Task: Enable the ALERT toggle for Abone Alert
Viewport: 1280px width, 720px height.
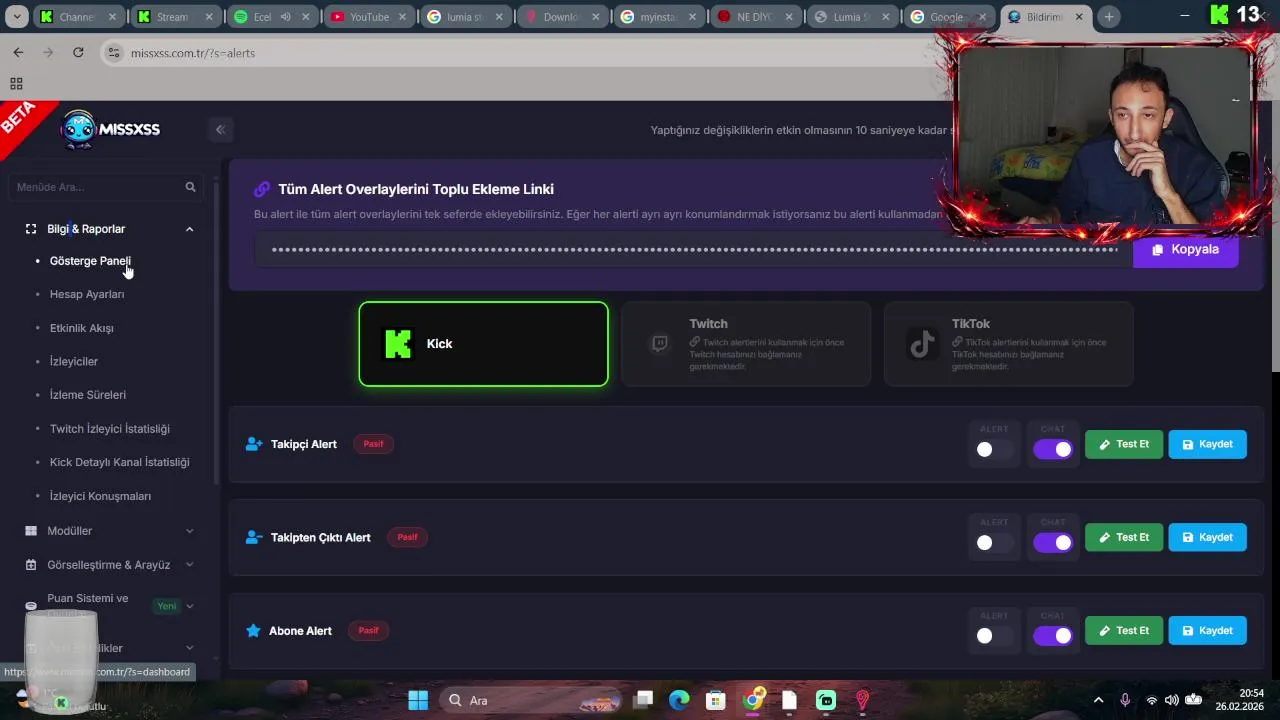Action: point(994,635)
